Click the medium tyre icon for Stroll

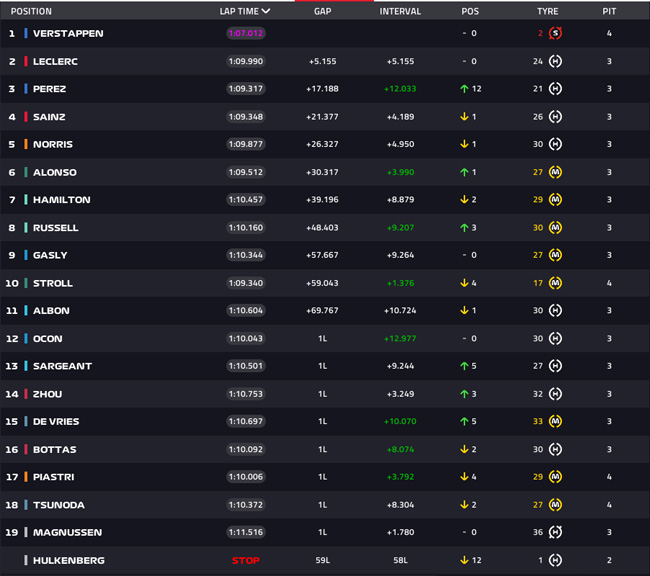555,283
